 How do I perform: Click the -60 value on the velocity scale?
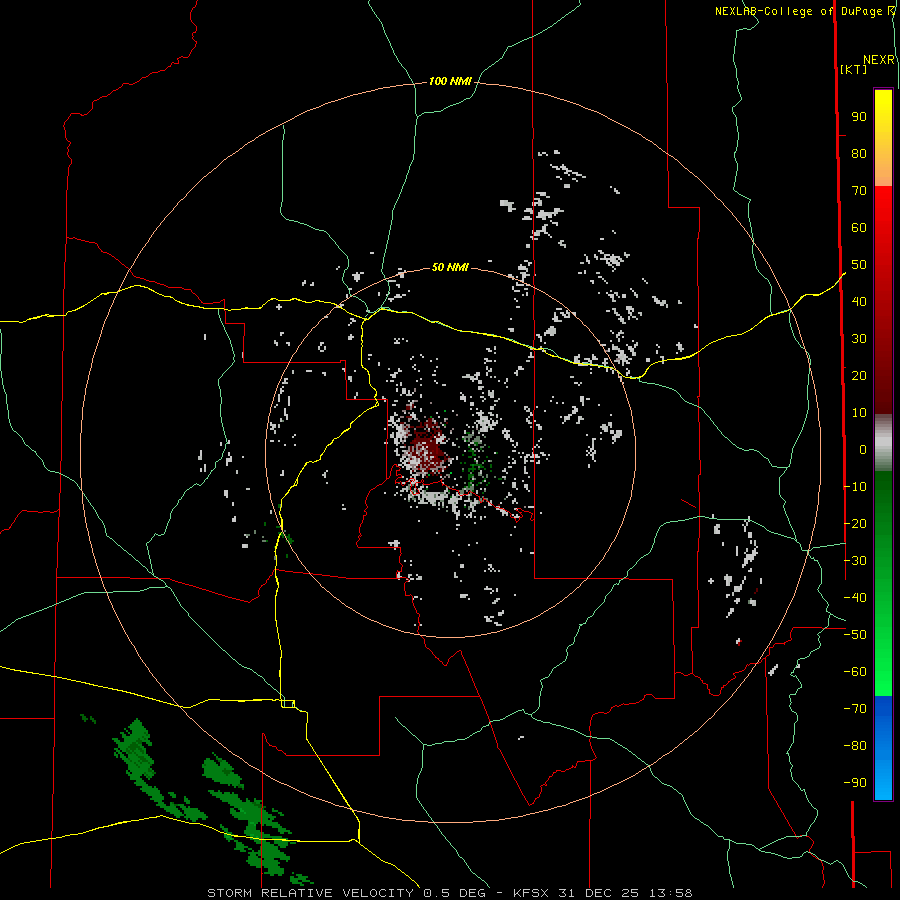tap(855, 672)
